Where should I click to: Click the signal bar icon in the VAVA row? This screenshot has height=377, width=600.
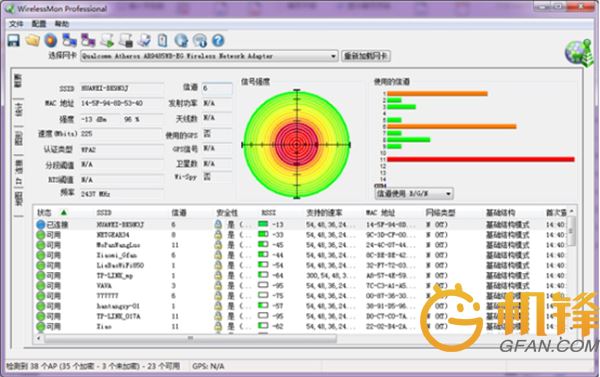click(263, 285)
